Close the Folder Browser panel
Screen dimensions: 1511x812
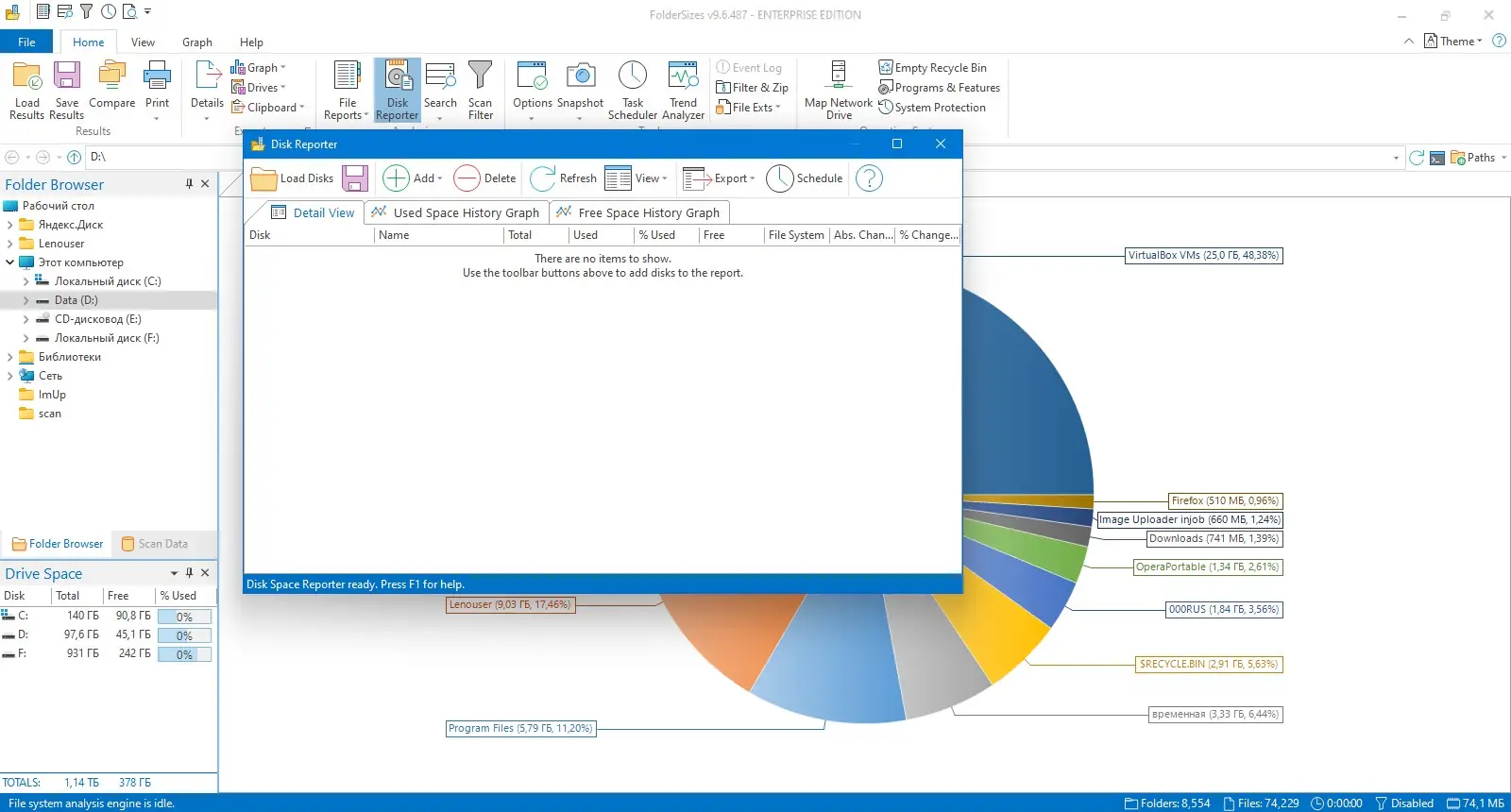coord(205,184)
